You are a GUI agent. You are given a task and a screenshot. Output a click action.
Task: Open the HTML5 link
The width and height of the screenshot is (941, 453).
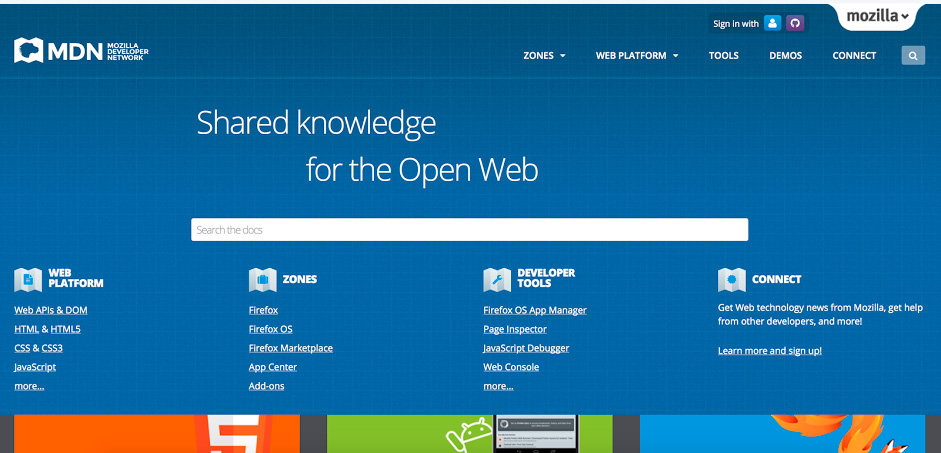coord(65,329)
